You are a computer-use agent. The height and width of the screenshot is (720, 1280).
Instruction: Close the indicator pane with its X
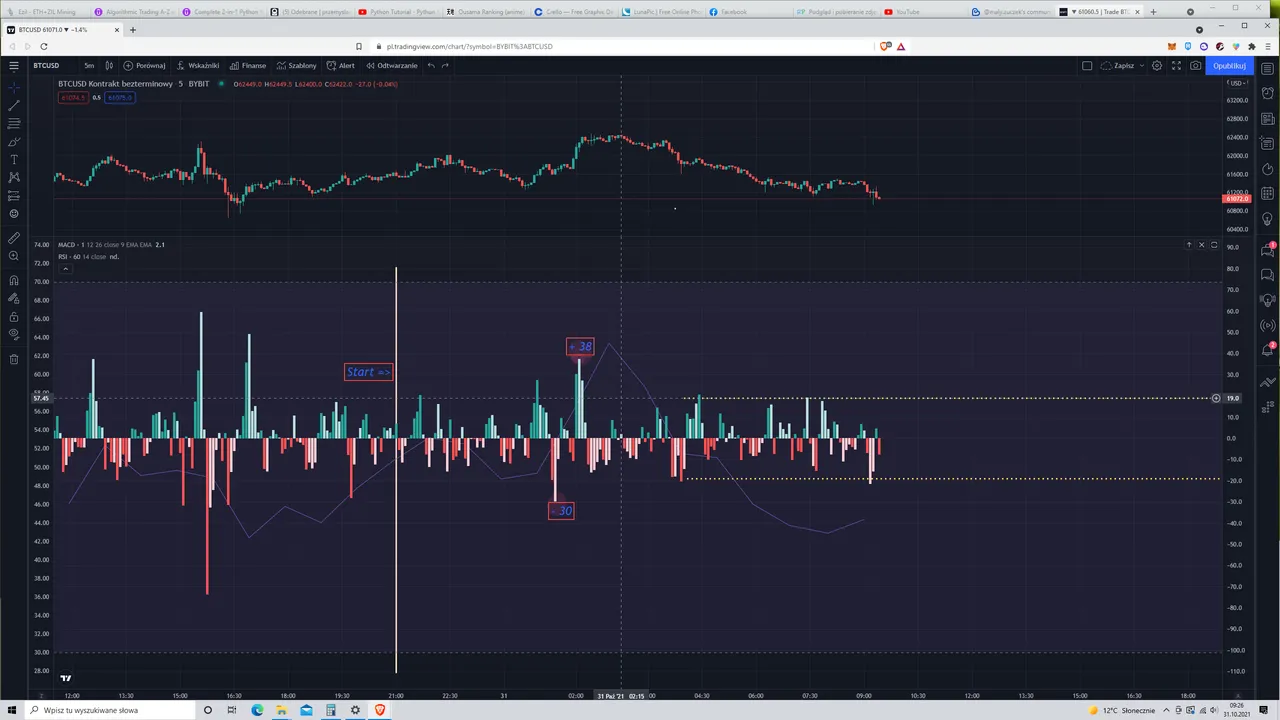click(x=1201, y=245)
